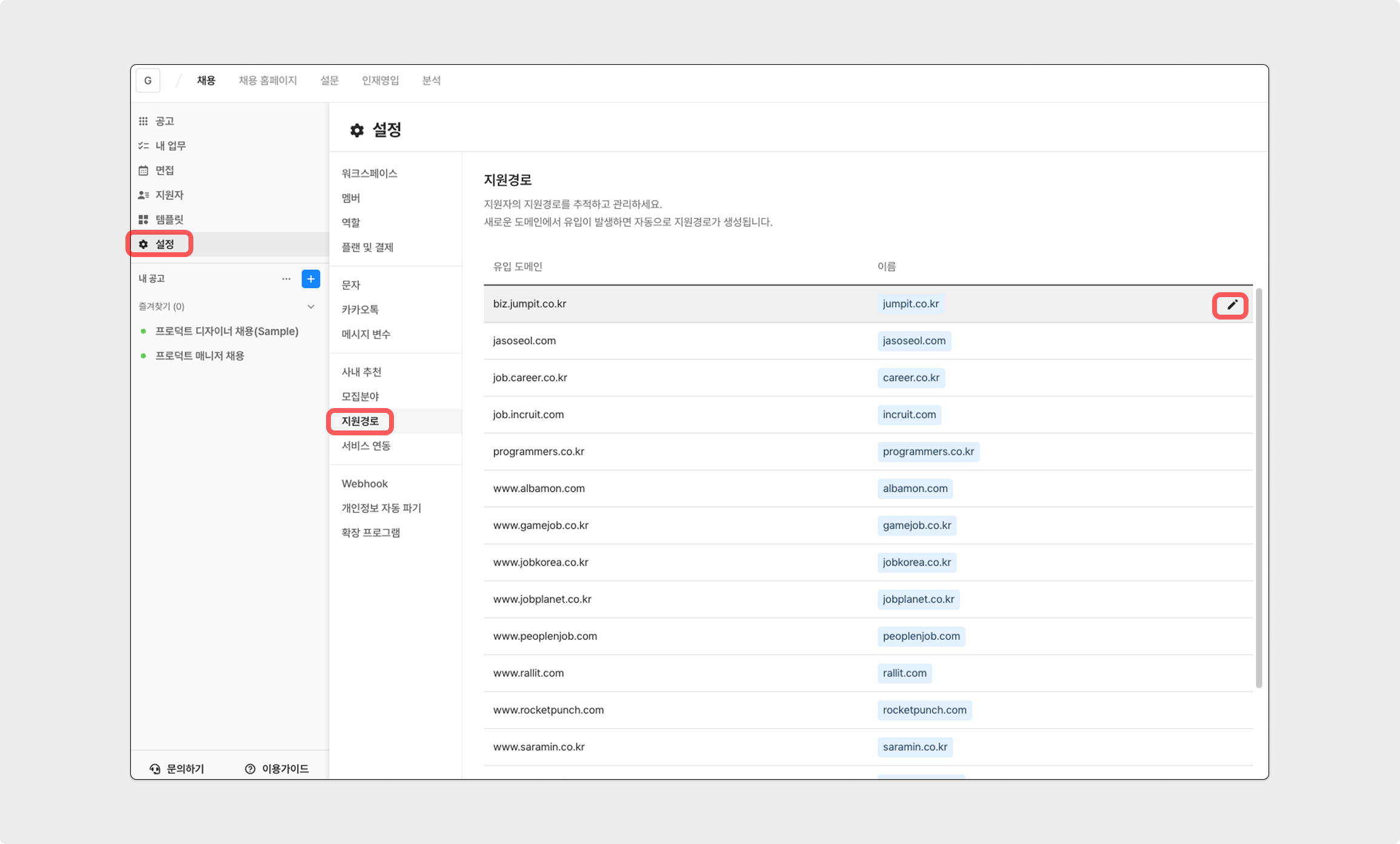Click the peoplenjob.com name tag

pos(921,637)
